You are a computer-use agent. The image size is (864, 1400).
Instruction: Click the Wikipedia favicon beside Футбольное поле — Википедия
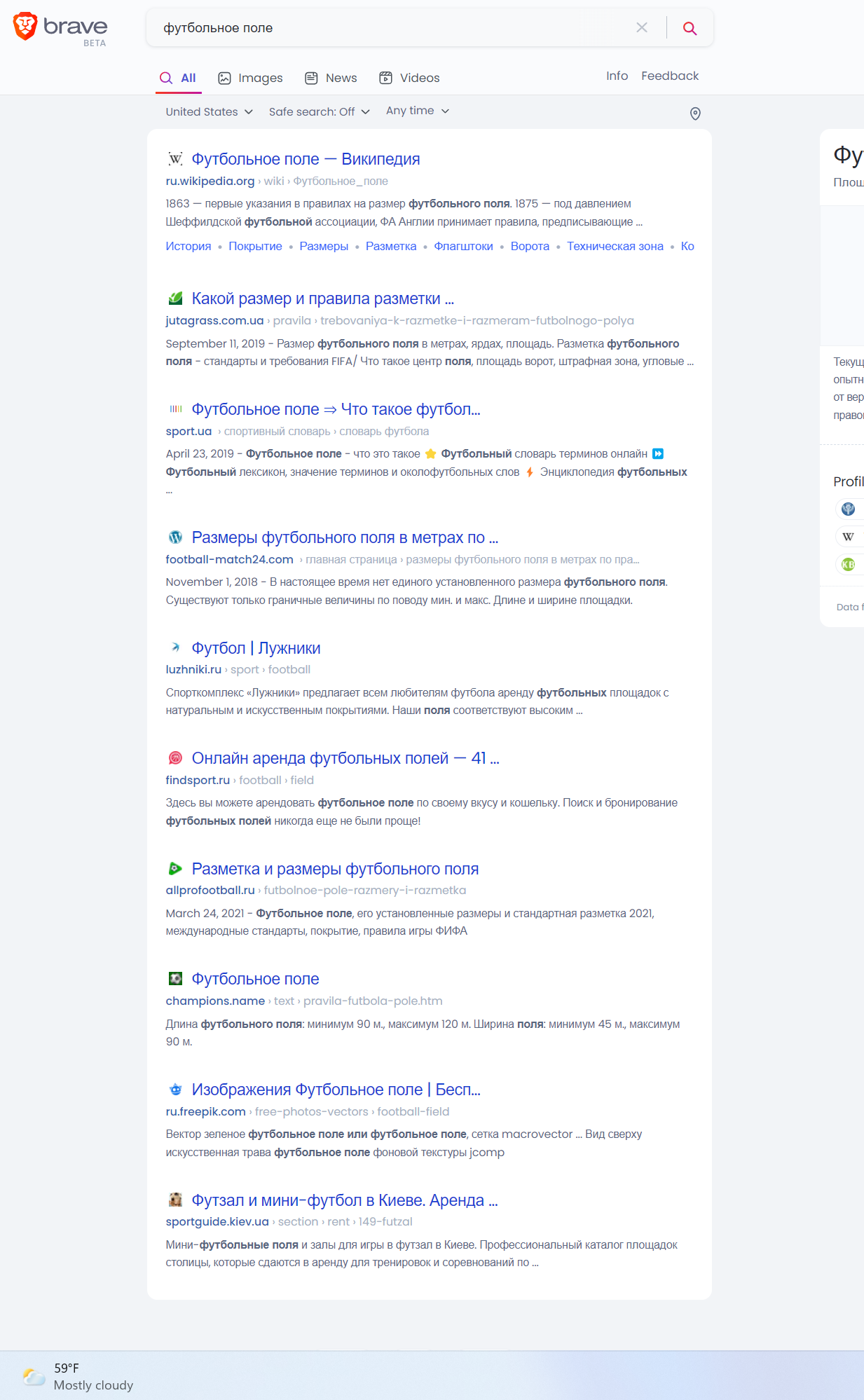coord(175,159)
